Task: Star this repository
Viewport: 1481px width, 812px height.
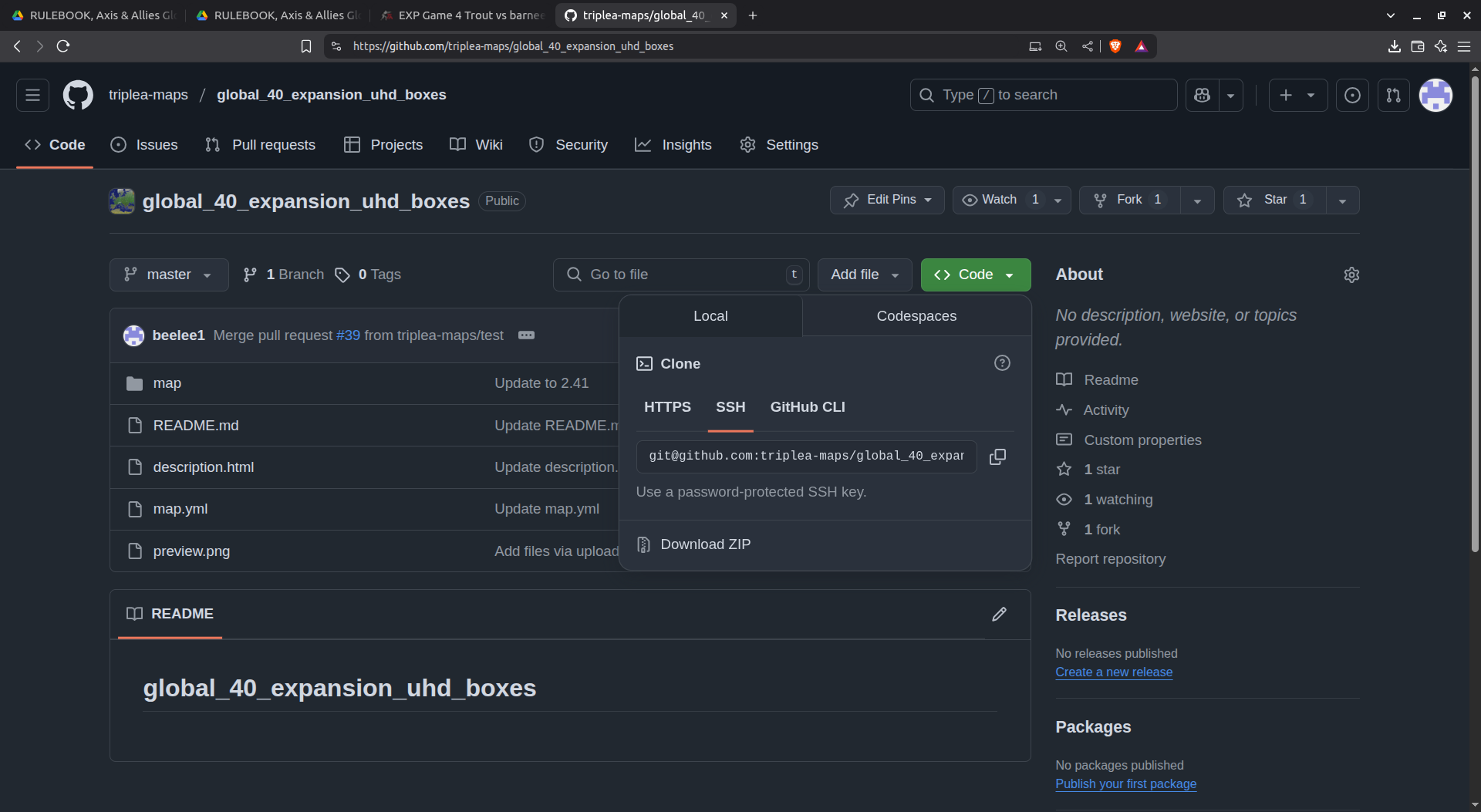Action: click(x=1274, y=200)
